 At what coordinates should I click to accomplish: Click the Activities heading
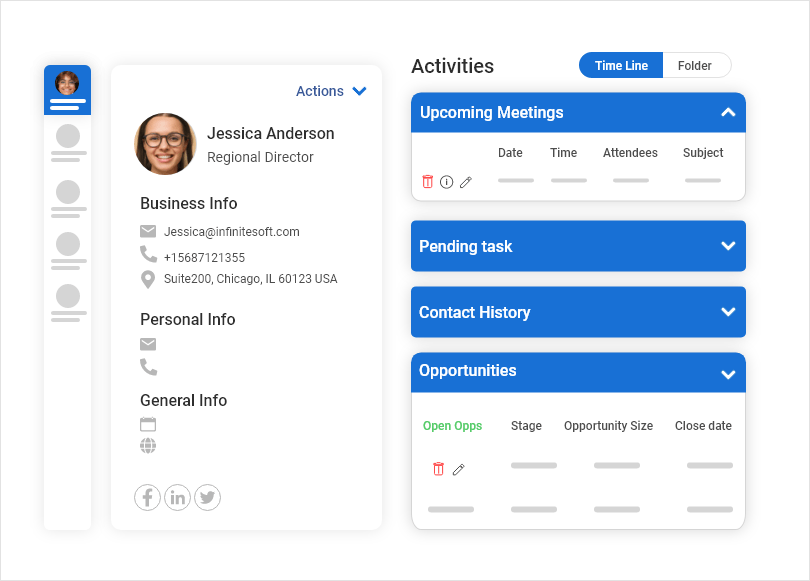[x=453, y=66]
